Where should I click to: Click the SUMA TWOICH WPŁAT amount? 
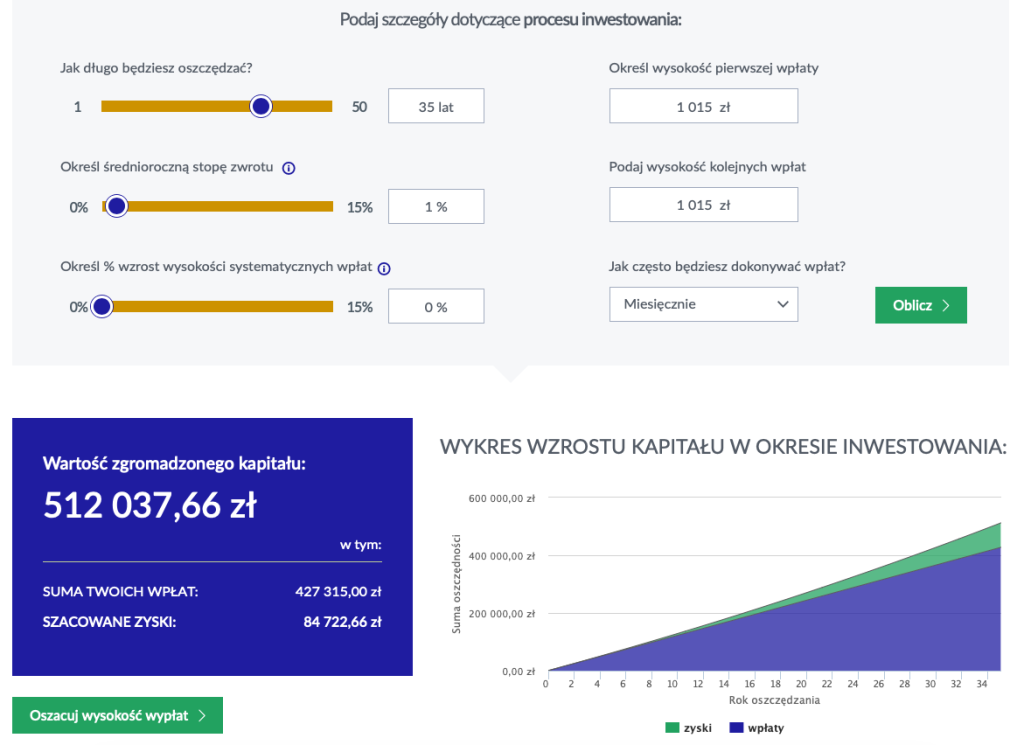coord(338,592)
